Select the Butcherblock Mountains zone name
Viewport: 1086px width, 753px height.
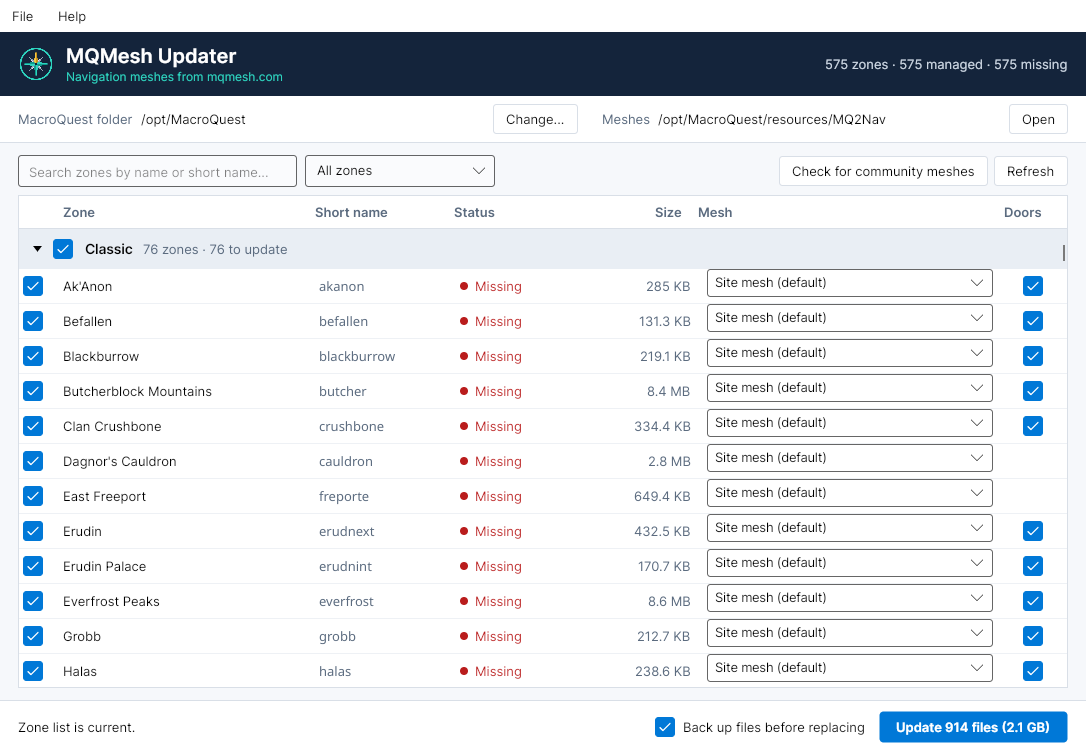137,391
